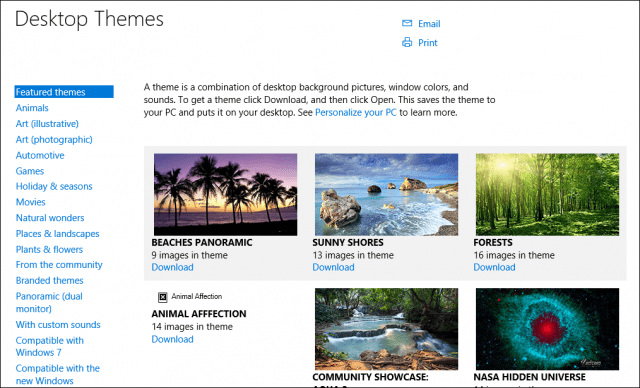Download the Animal Affection theme
Screen dimensions: 640x388
coord(172,339)
